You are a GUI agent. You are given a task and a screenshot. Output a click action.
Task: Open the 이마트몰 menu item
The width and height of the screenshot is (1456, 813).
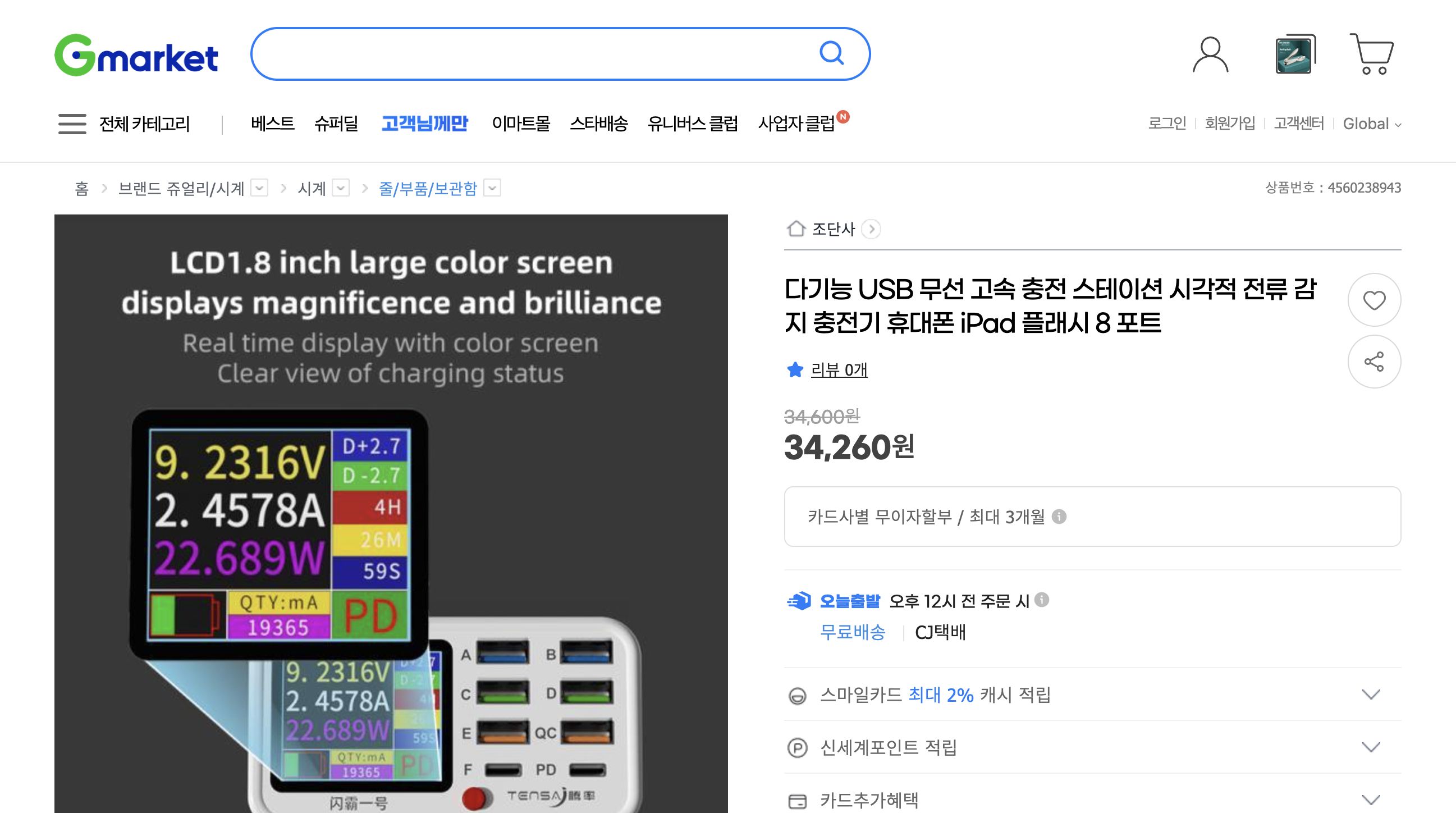click(x=521, y=124)
